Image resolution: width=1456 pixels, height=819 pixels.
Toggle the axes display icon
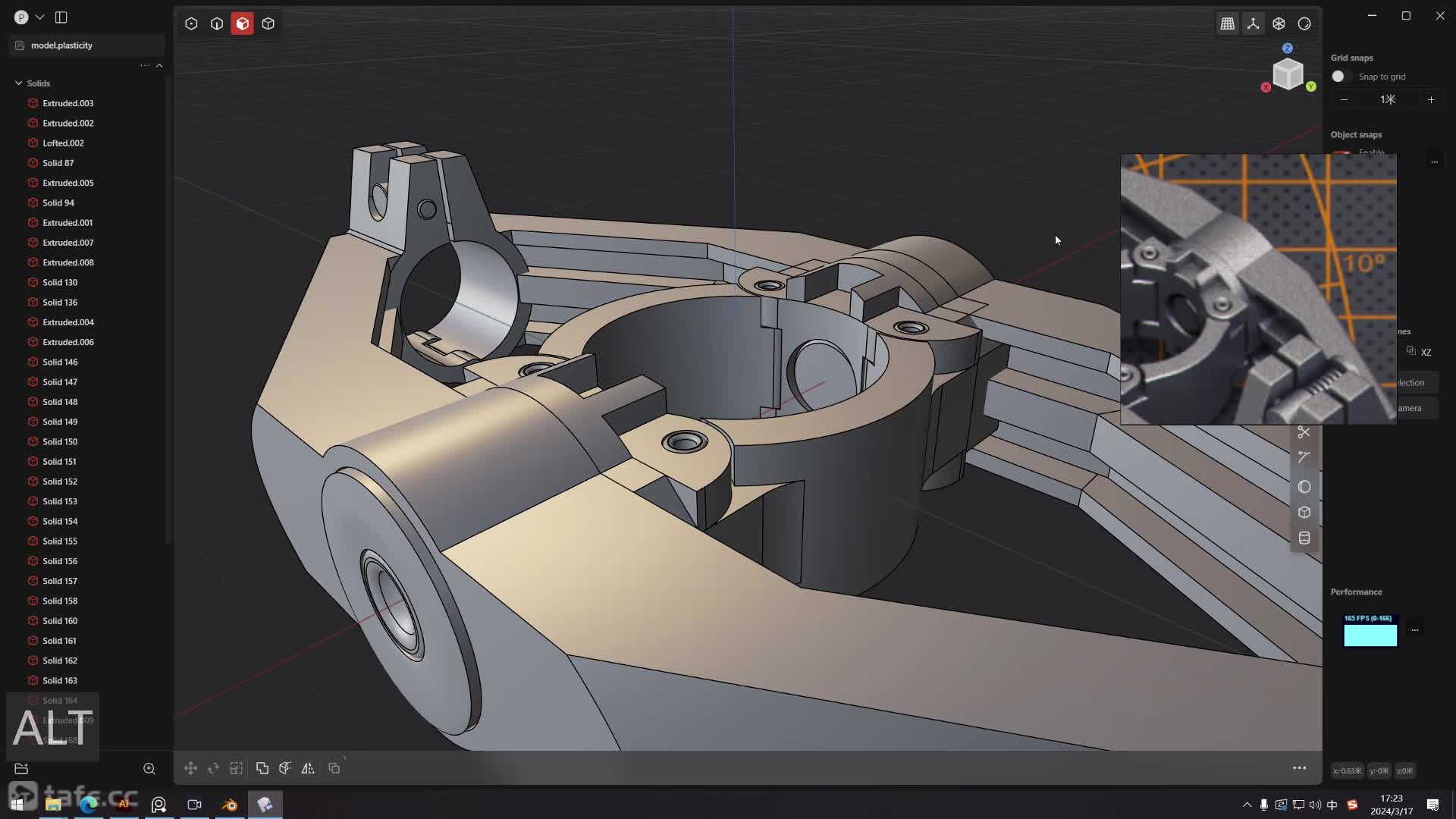point(1254,24)
